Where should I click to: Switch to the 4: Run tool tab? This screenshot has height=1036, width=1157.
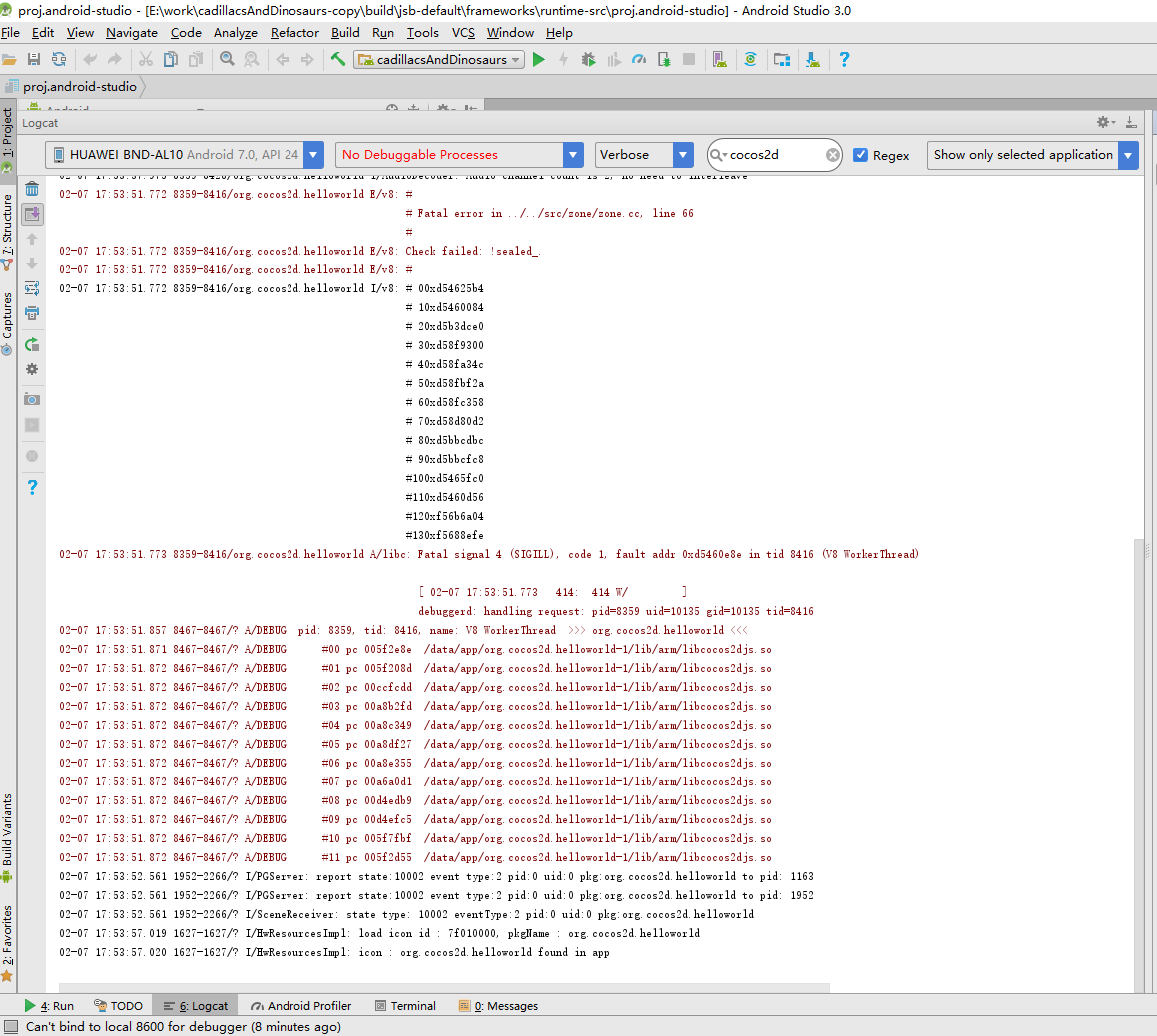click(49, 1006)
